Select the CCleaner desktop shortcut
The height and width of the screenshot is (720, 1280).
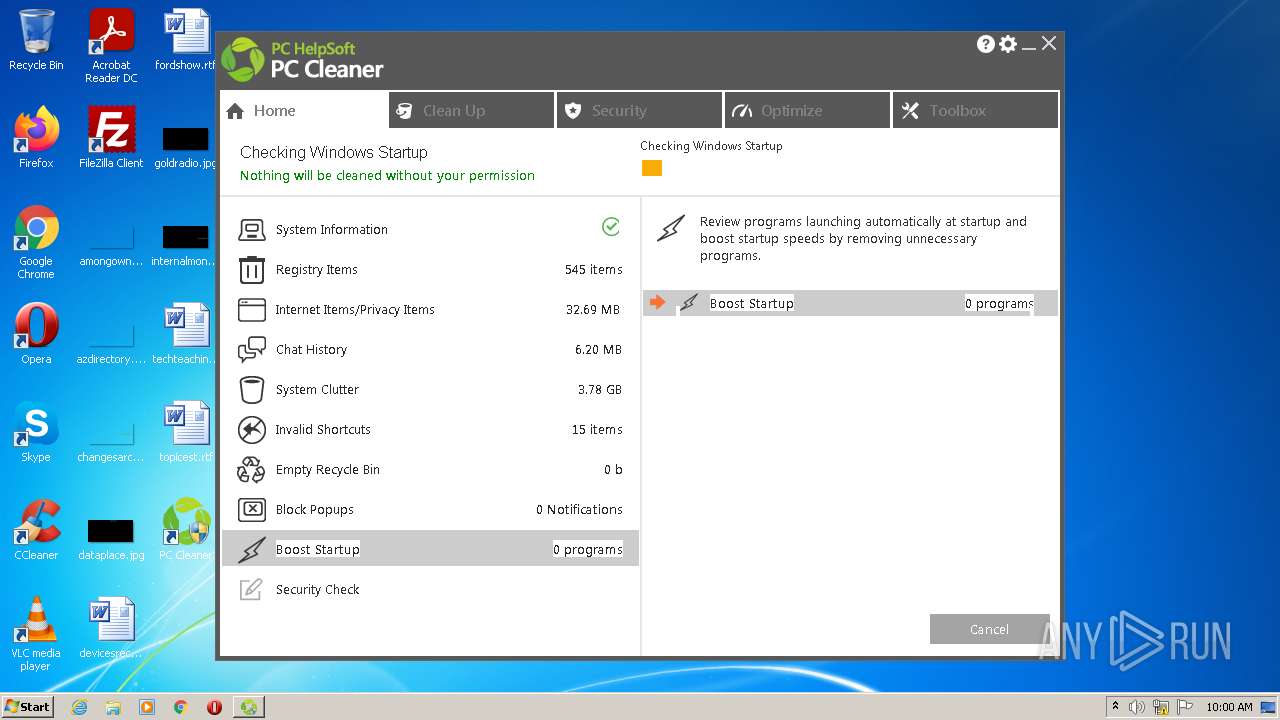(x=36, y=530)
